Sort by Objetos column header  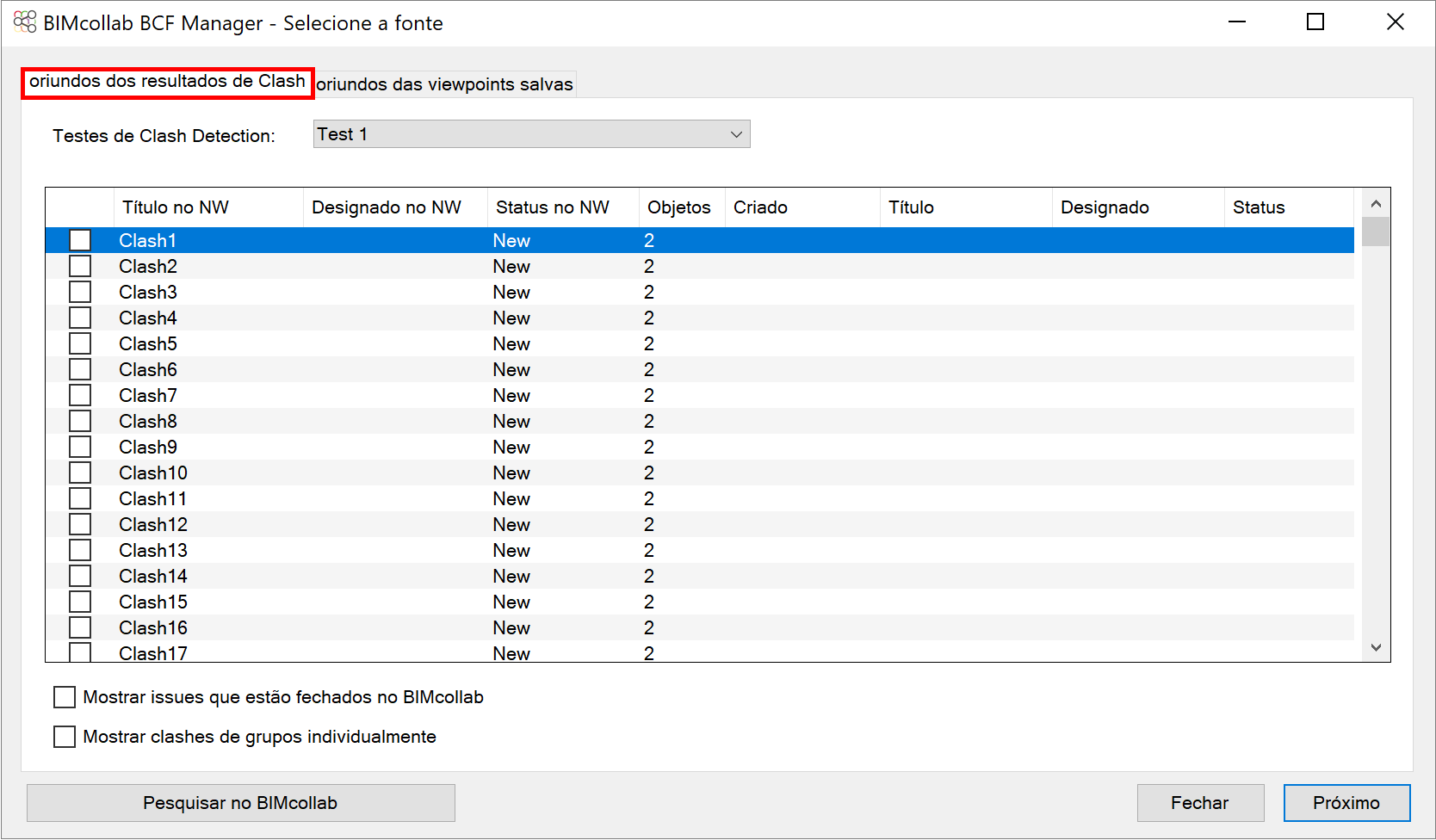(682, 207)
